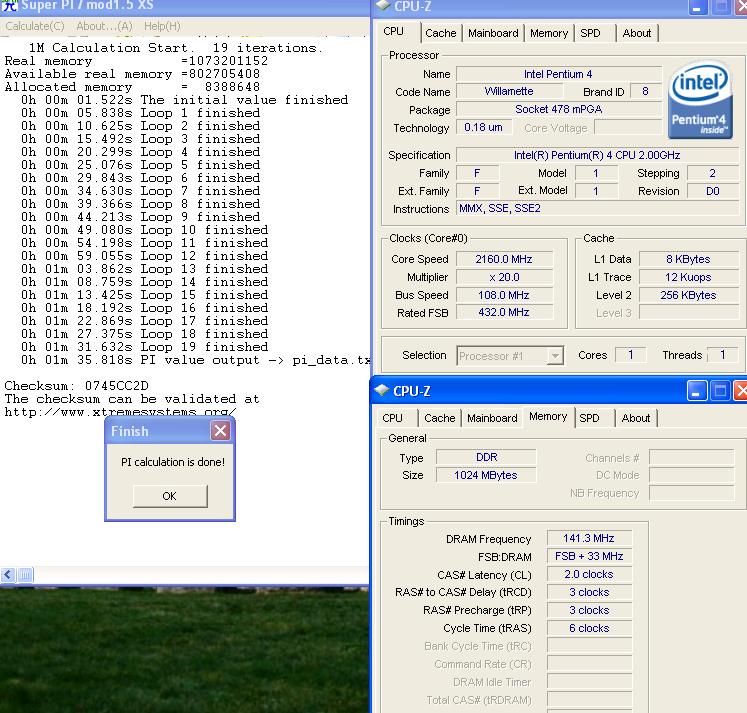Open the Help(H) menu in Super PI
The width and height of the screenshot is (747, 713).
tap(162, 26)
